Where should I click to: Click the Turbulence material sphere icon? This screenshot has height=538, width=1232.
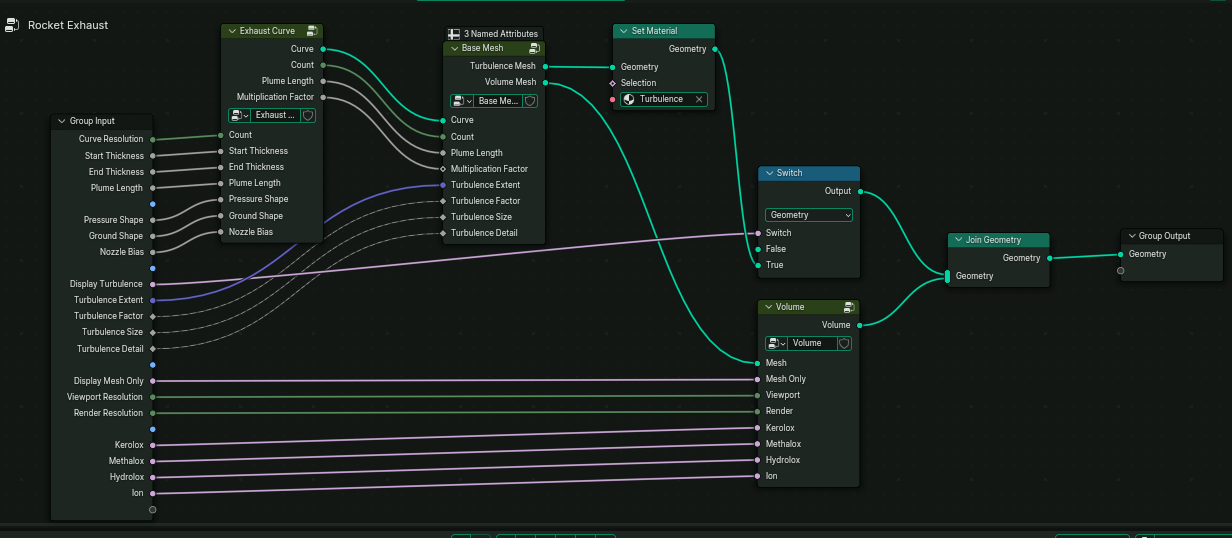[x=629, y=99]
